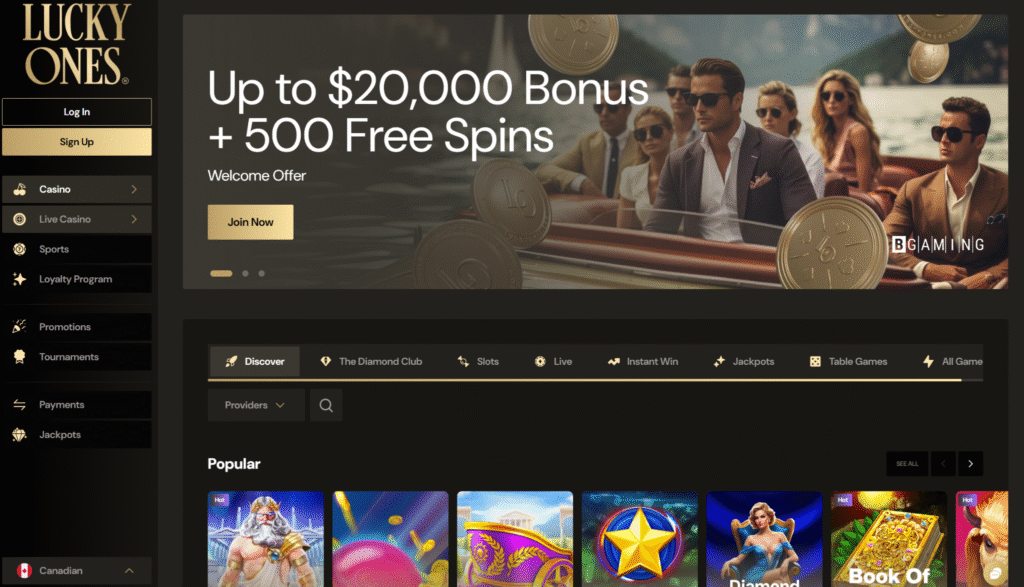Click the Jackpots diamond icon in sidebar

[x=20, y=435]
